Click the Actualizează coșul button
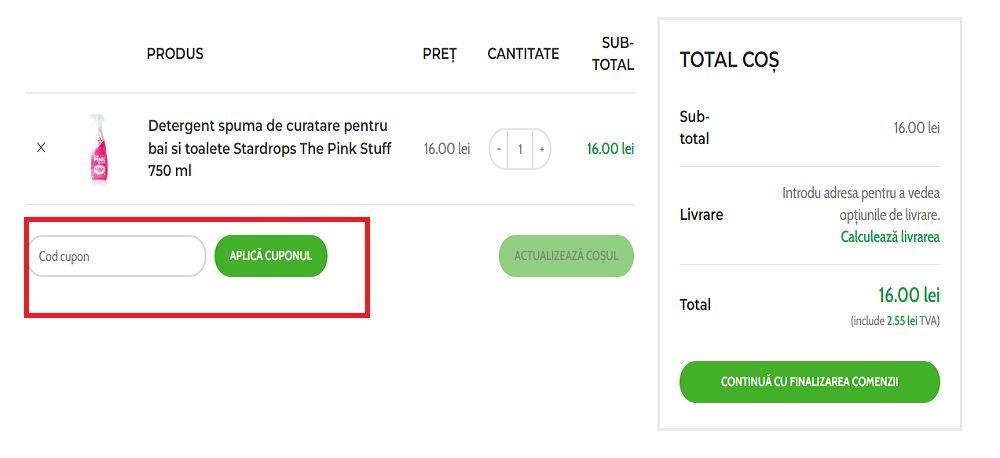1000x458 pixels. [x=566, y=256]
